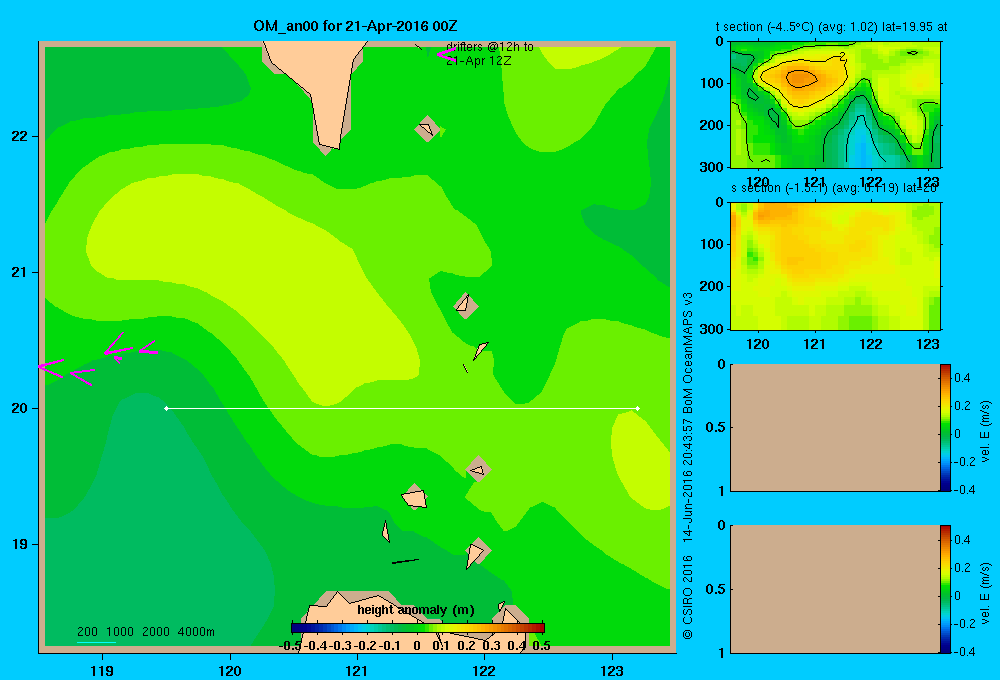Image resolution: width=1000 pixels, height=680 pixels.
Task: Select right endpoint of white section line
Action: point(638,408)
